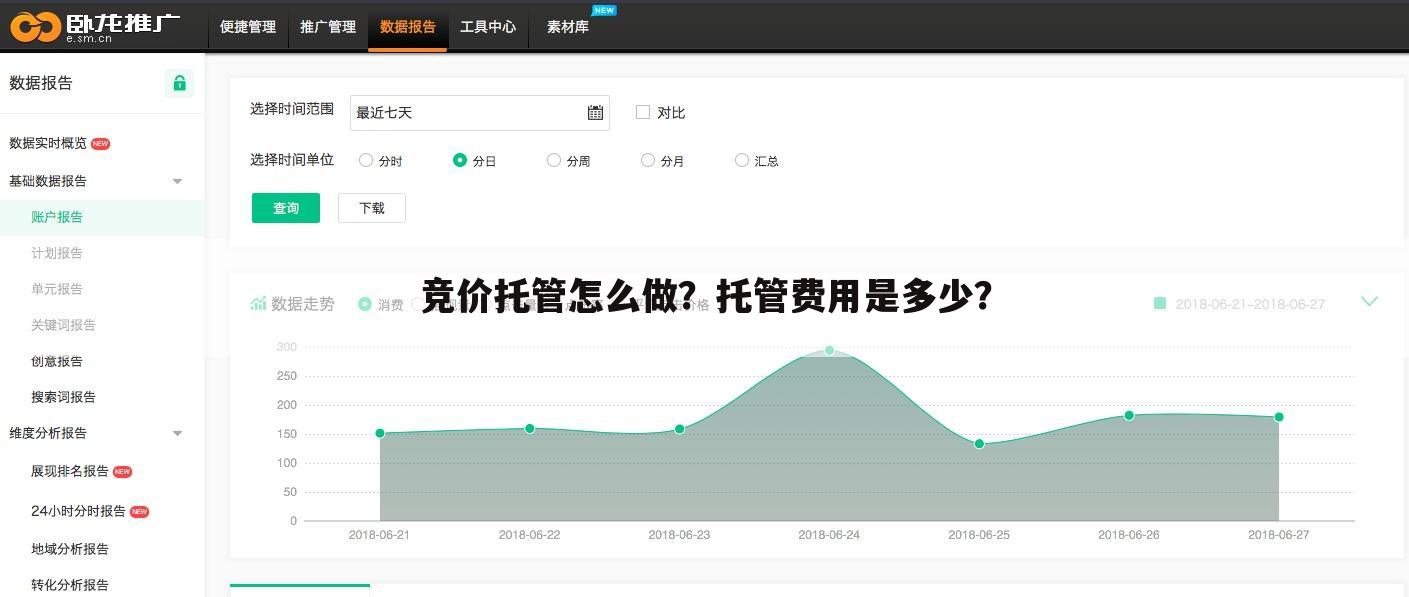Click the NEW badge above 素材库
Viewport: 1409px width, 597px height.
(x=604, y=11)
